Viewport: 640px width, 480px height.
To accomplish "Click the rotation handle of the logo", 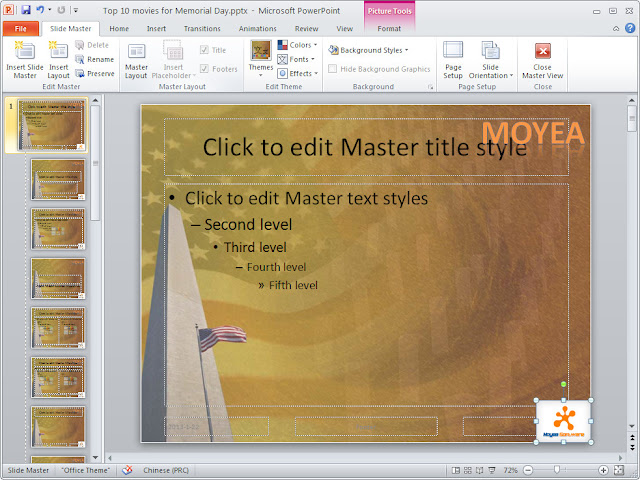I will 564,384.
